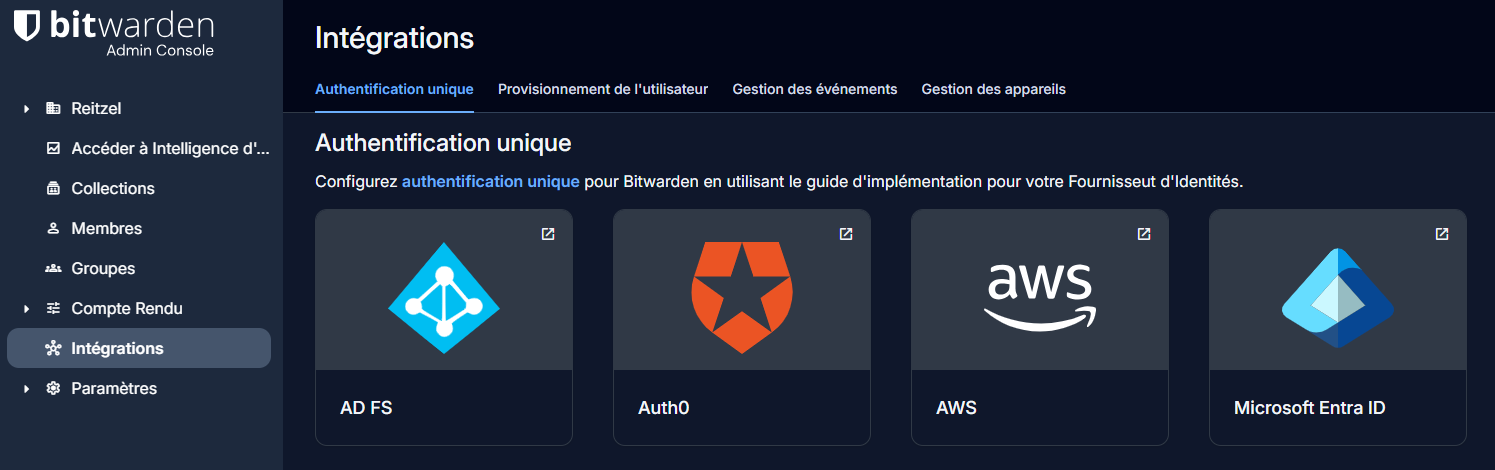Select Intégrations in the sidebar
The height and width of the screenshot is (470, 1495).
(x=139, y=348)
